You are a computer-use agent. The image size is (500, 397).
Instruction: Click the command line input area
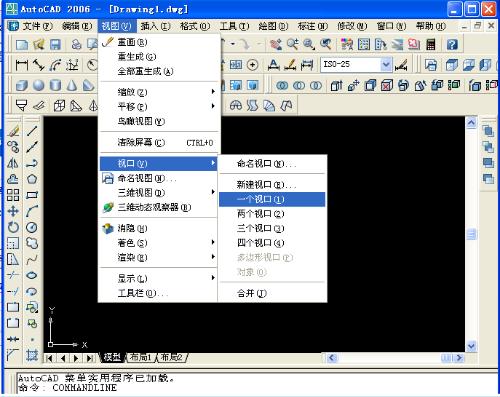point(257,388)
